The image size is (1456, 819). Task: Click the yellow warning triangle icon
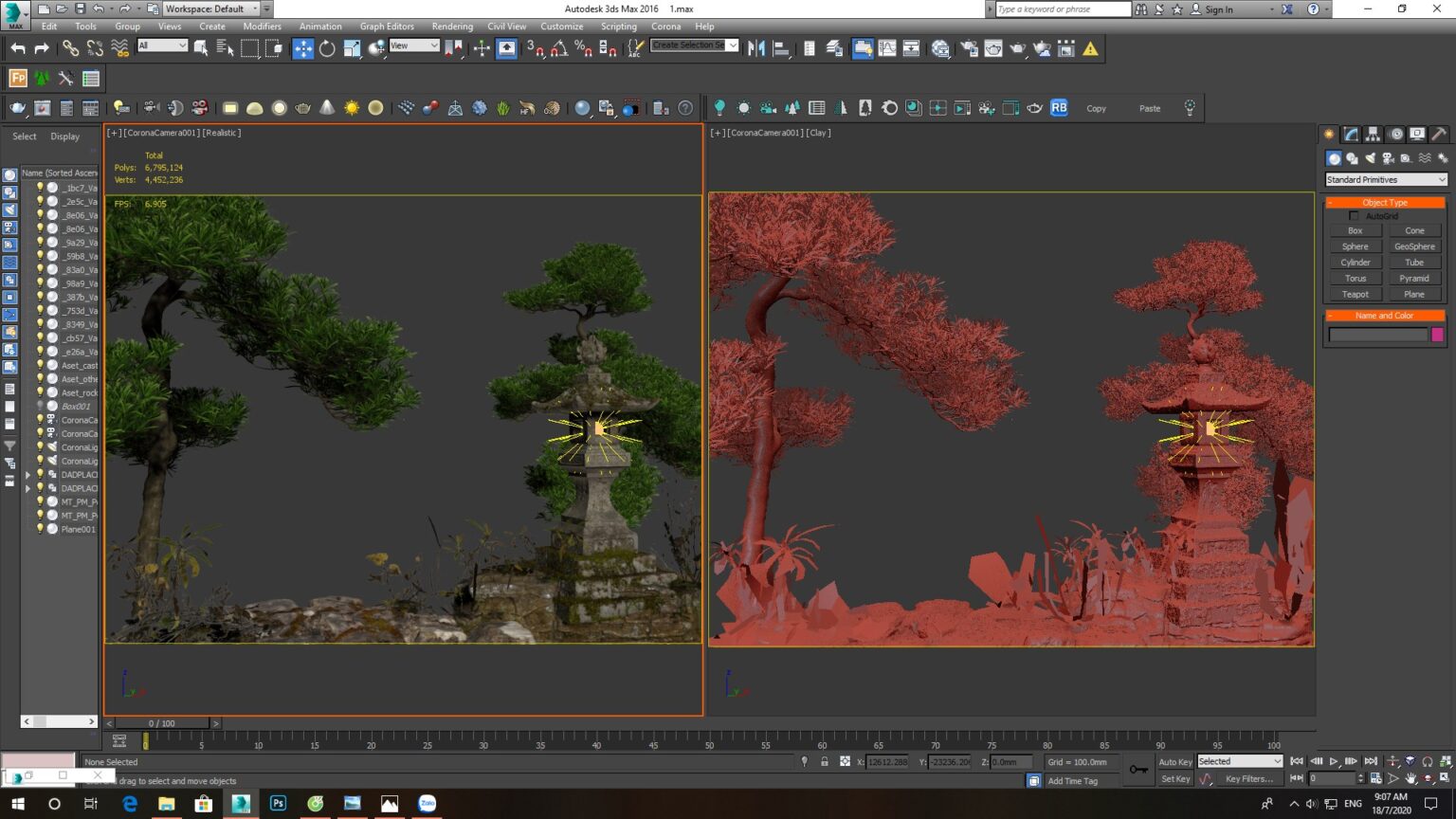coord(1091,48)
